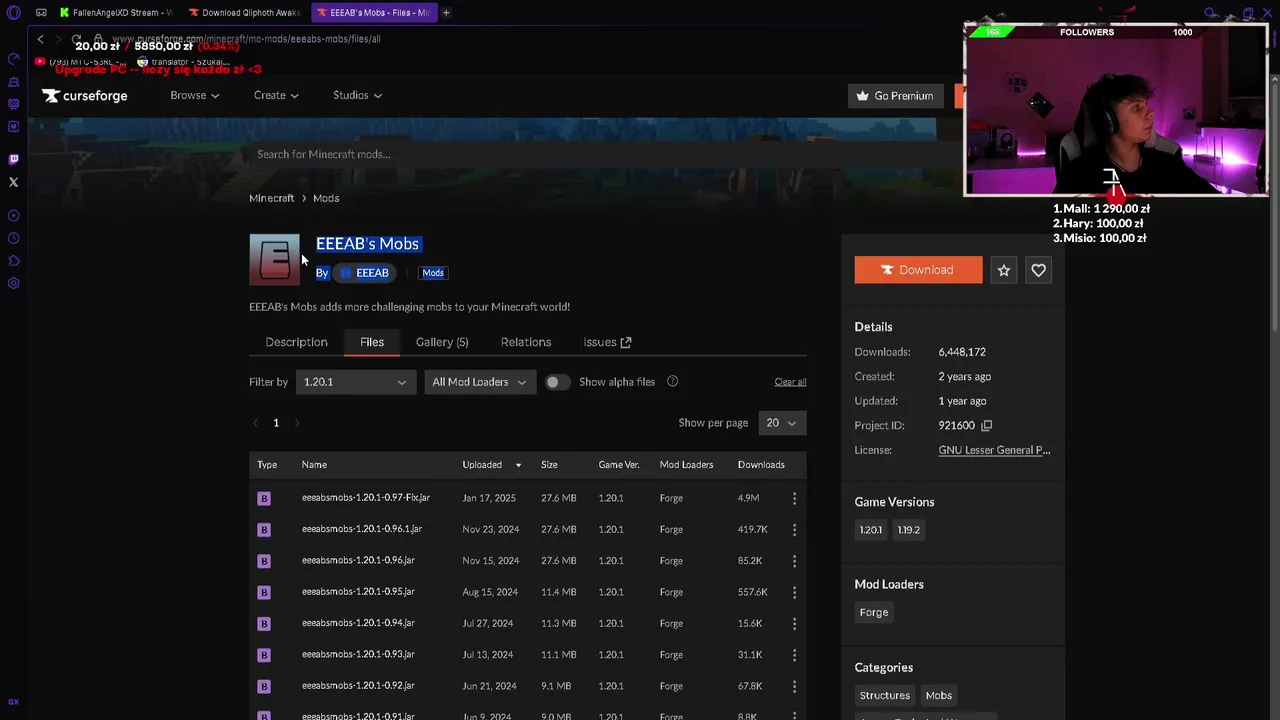The image size is (1280, 720).
Task: Open the EEEAB author link
Action: pyautogui.click(x=365, y=273)
